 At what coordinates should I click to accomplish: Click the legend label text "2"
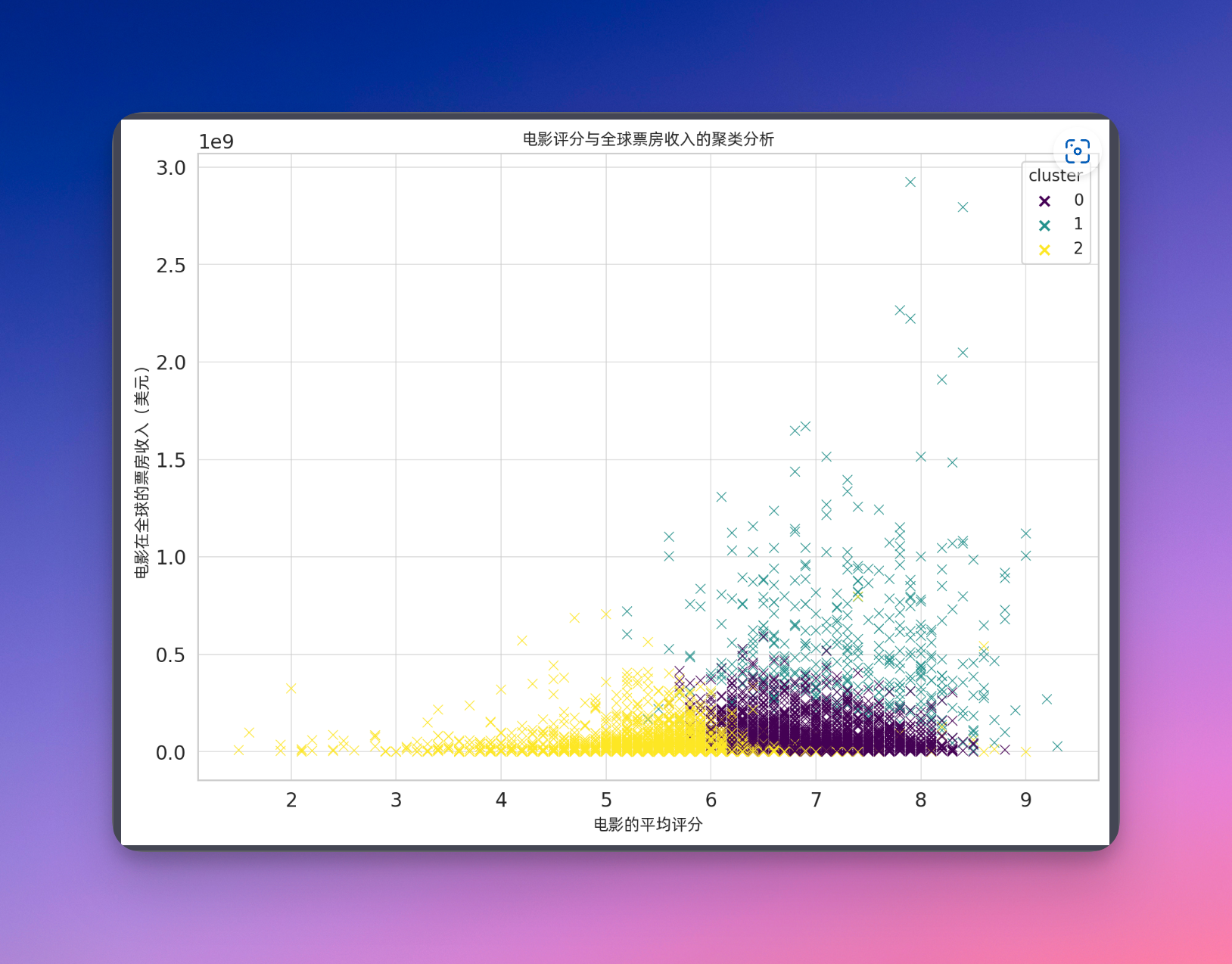(x=1078, y=248)
